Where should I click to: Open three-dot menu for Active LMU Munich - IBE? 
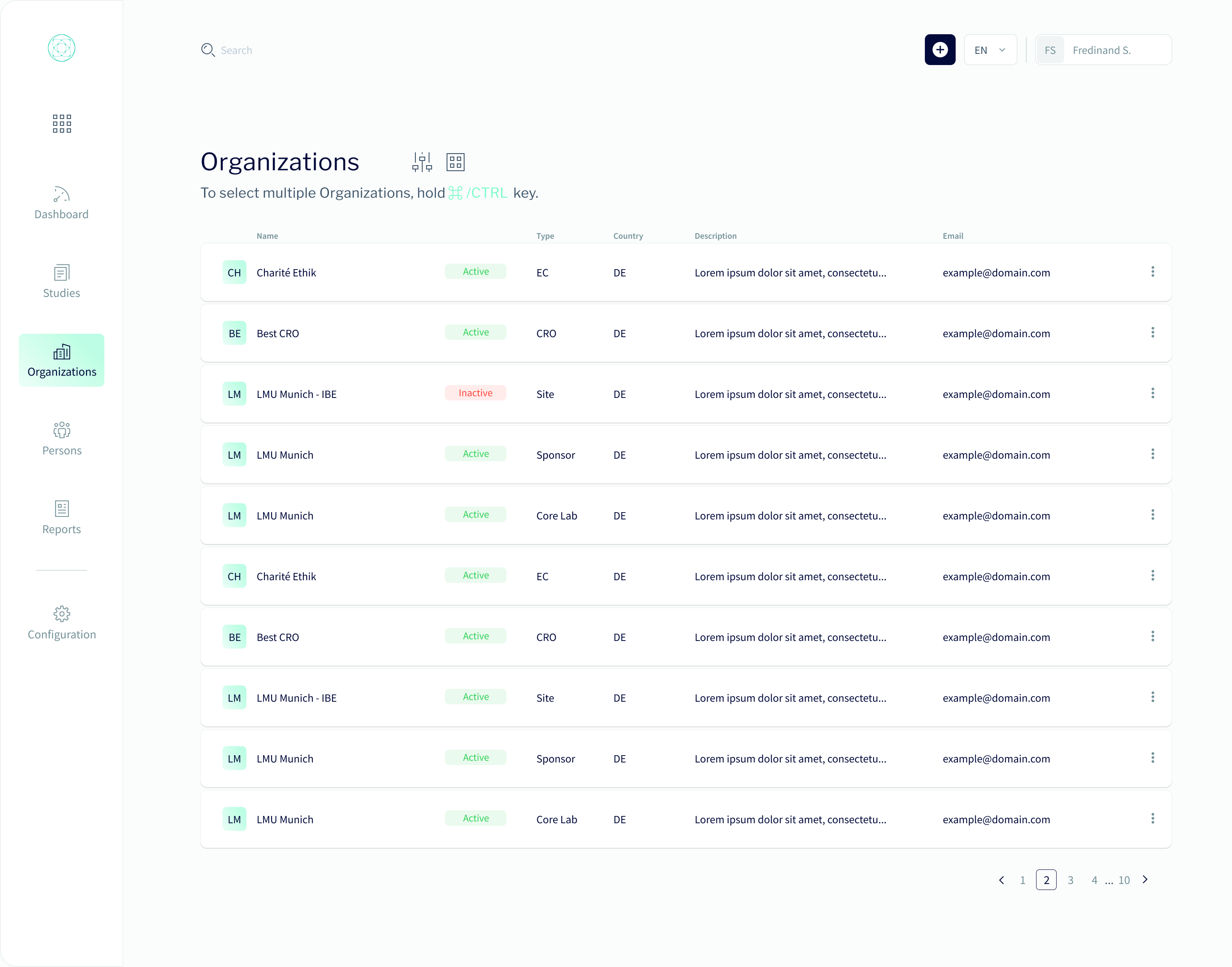click(1152, 697)
